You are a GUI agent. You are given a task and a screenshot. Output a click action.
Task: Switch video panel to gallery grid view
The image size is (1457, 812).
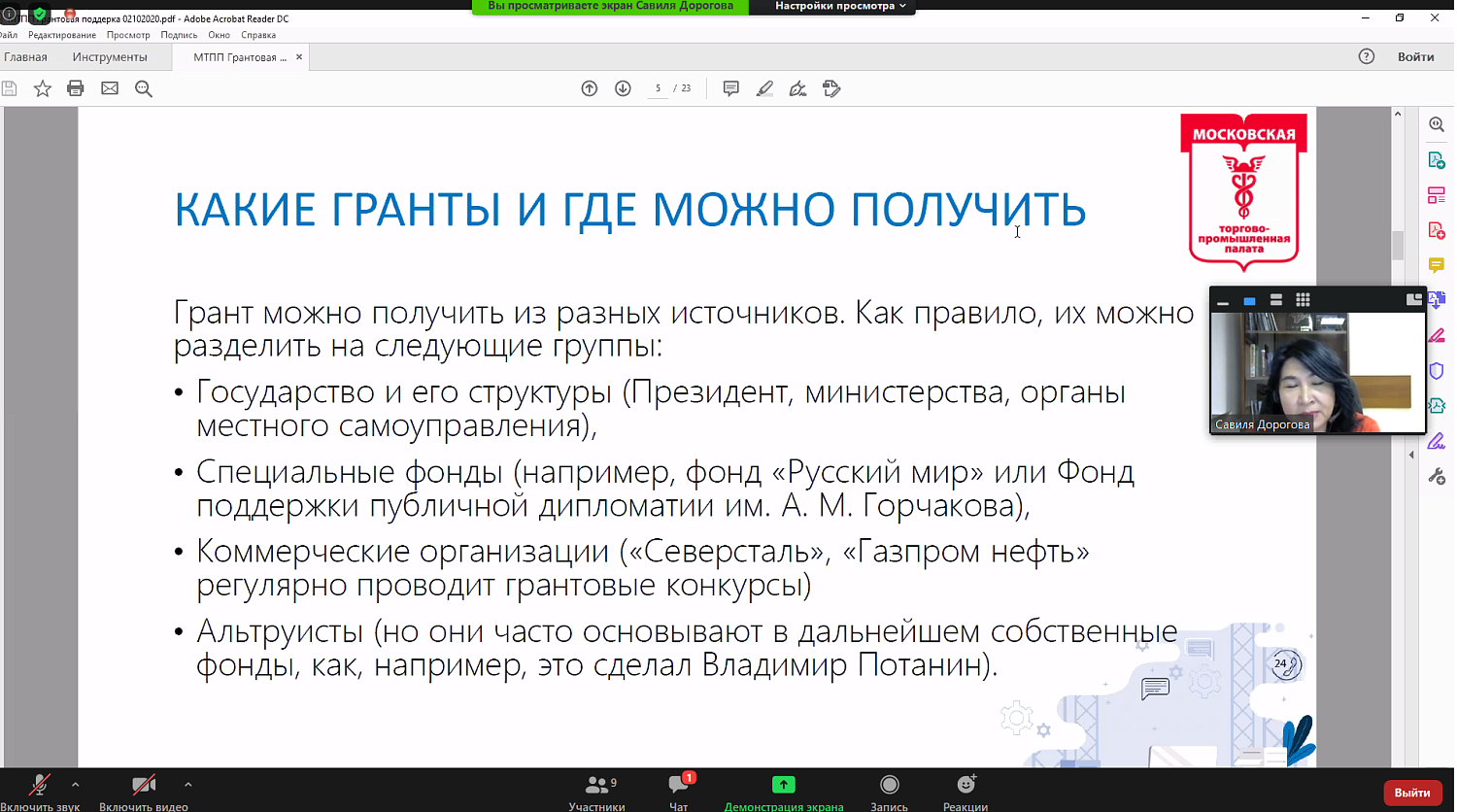pyautogui.click(x=1303, y=300)
